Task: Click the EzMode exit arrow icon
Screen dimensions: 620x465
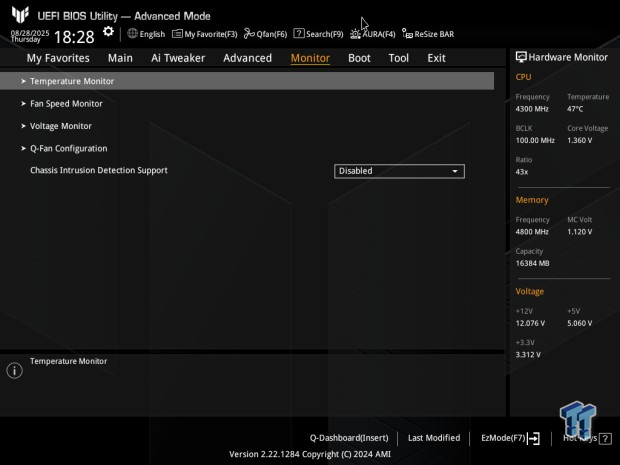Action: (x=533, y=438)
